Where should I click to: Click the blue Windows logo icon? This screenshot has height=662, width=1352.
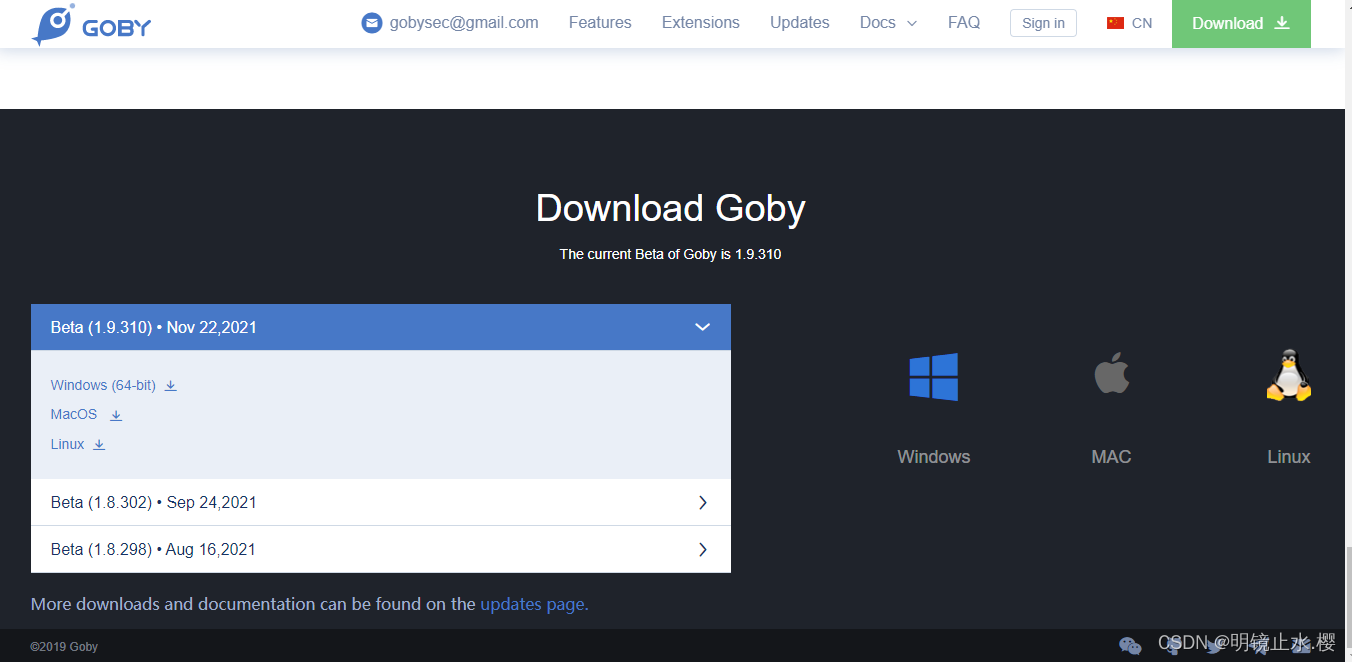[934, 377]
